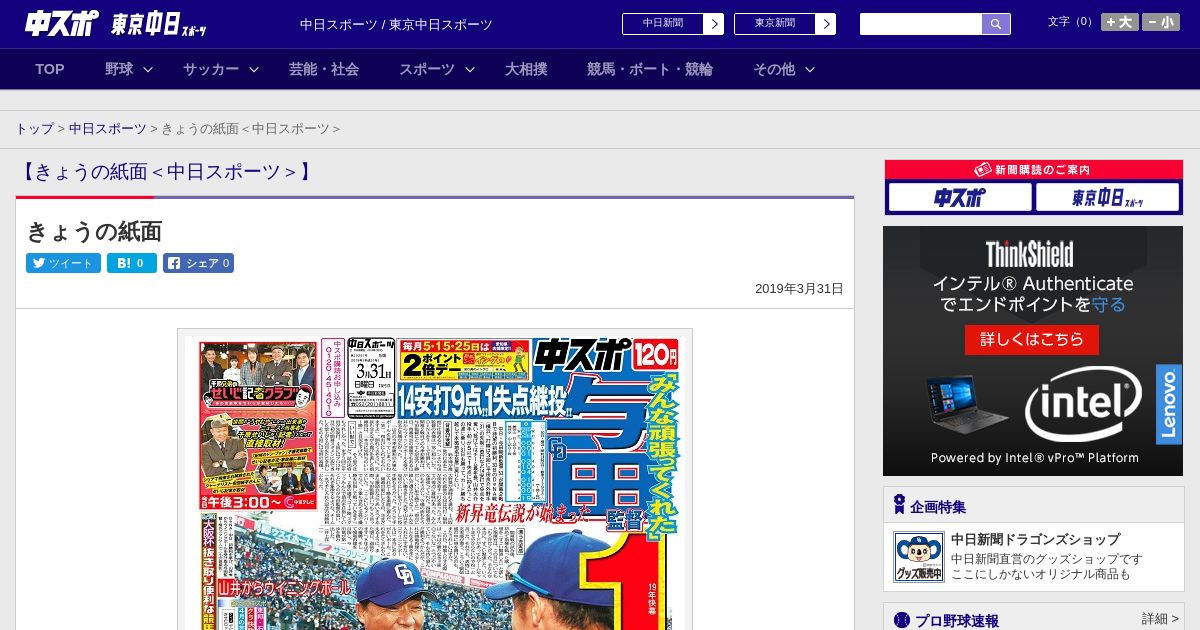Click the 中スポ logo in header
The width and height of the screenshot is (1200, 630).
[61, 24]
